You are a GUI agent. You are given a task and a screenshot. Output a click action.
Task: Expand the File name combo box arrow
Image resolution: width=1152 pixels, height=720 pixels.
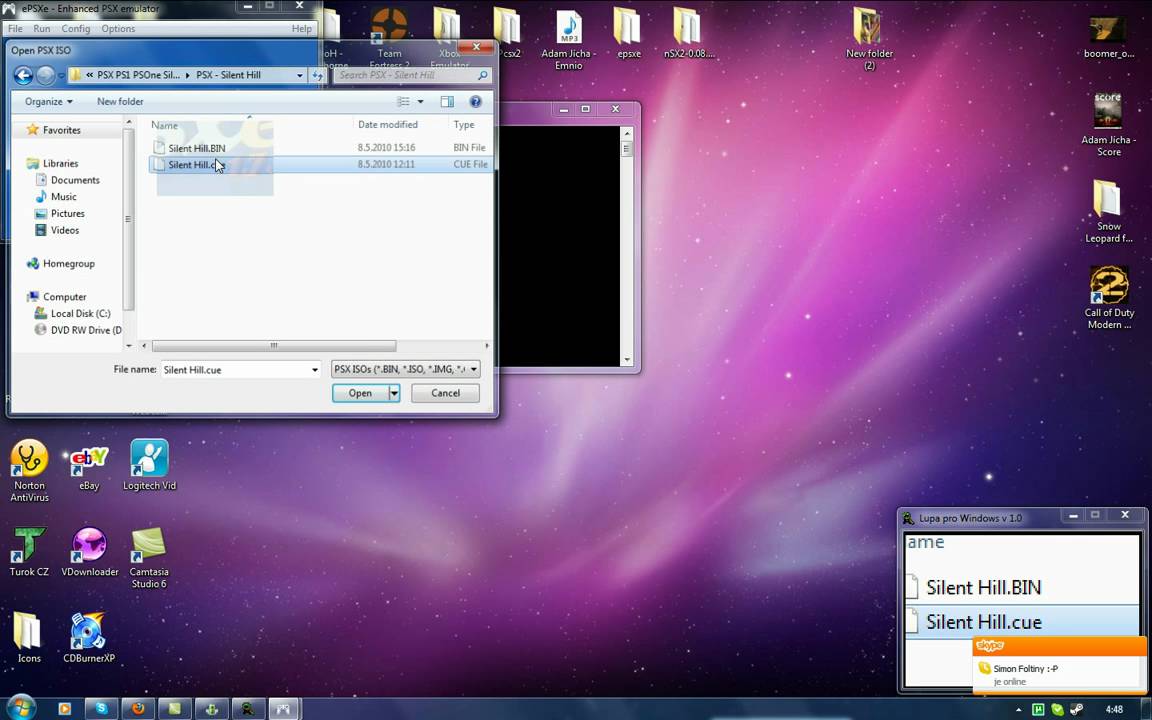coord(314,370)
